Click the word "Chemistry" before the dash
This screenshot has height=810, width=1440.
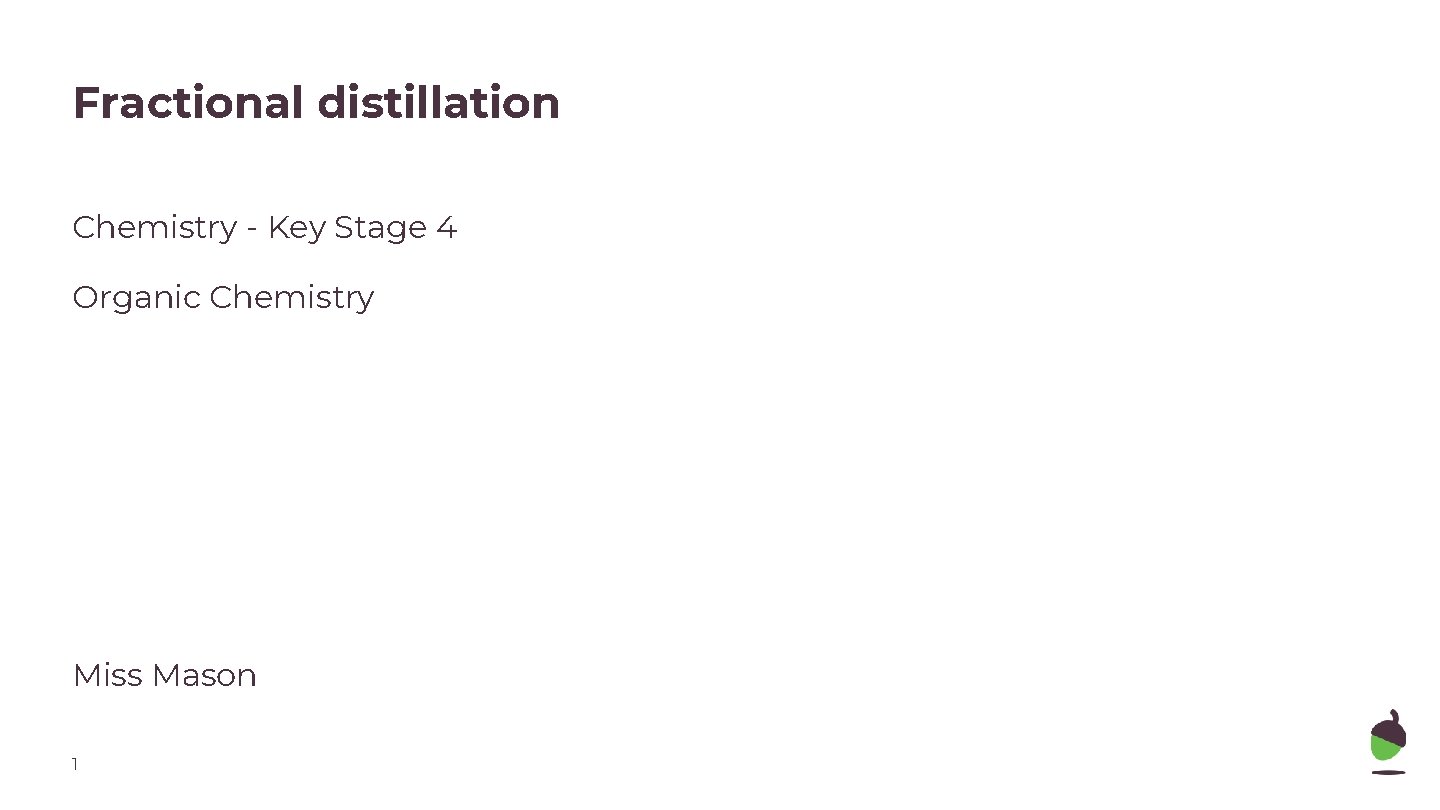pyautogui.click(x=155, y=228)
